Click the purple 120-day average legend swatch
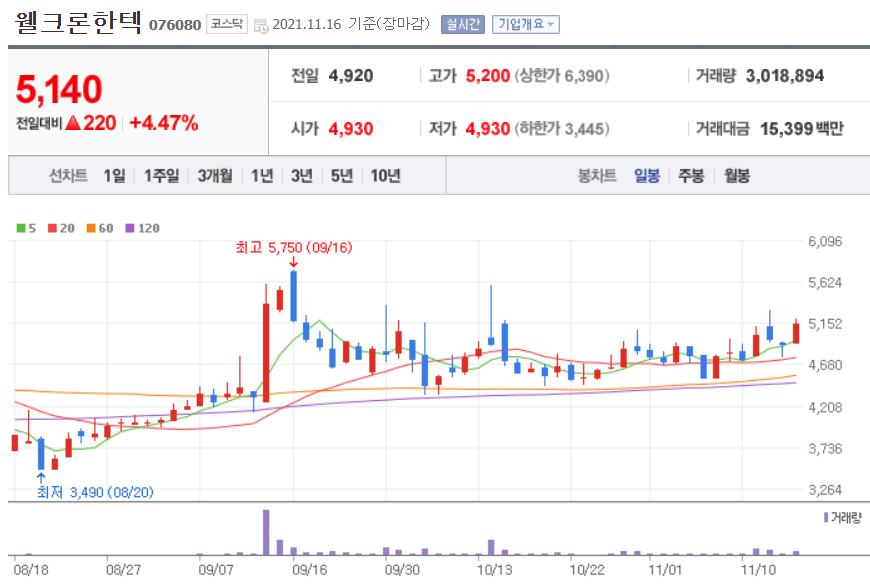The image size is (870, 587). click(x=130, y=228)
